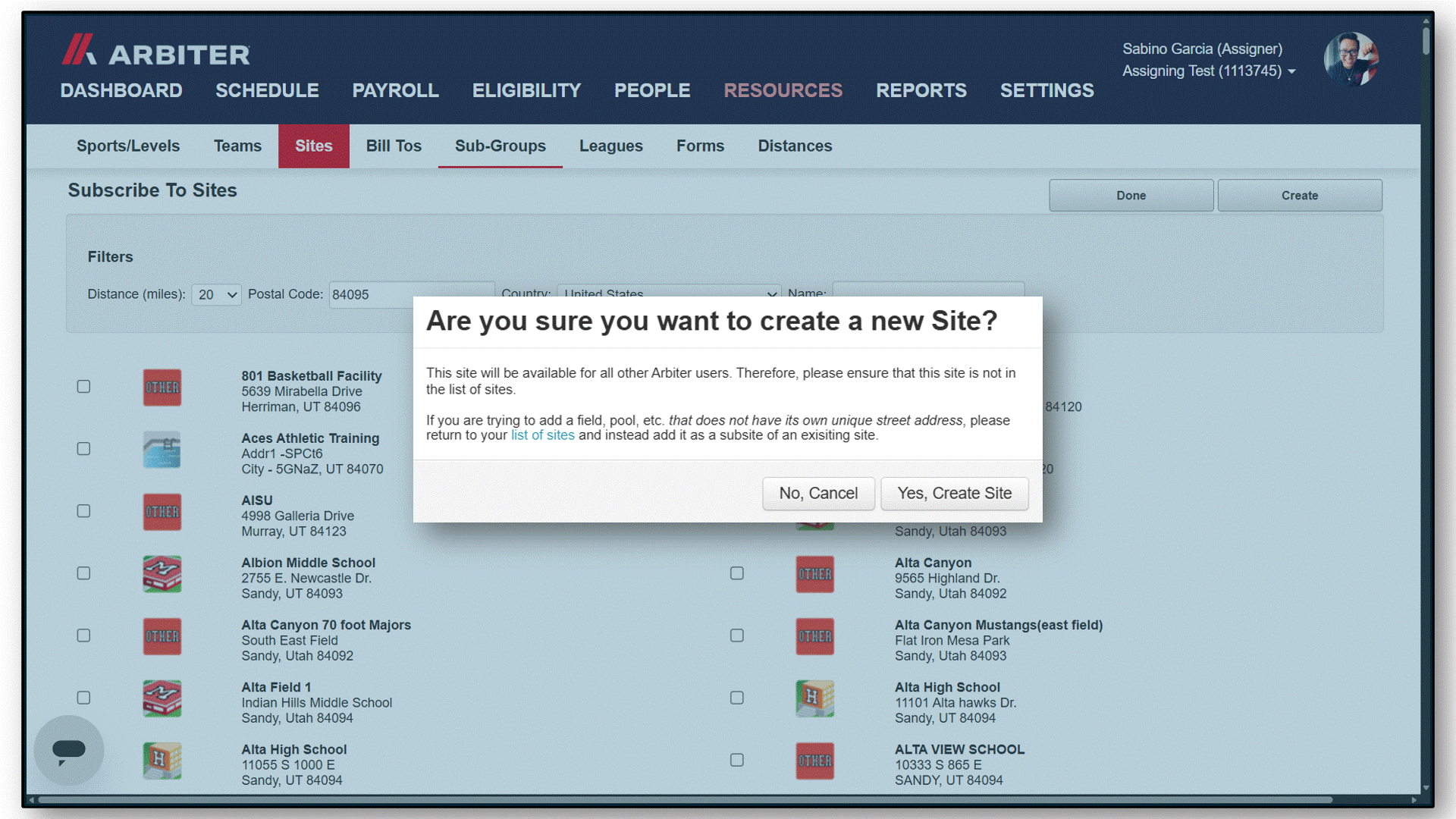The image size is (1456, 819).
Task: Open the Reports menu
Action: pos(921,90)
